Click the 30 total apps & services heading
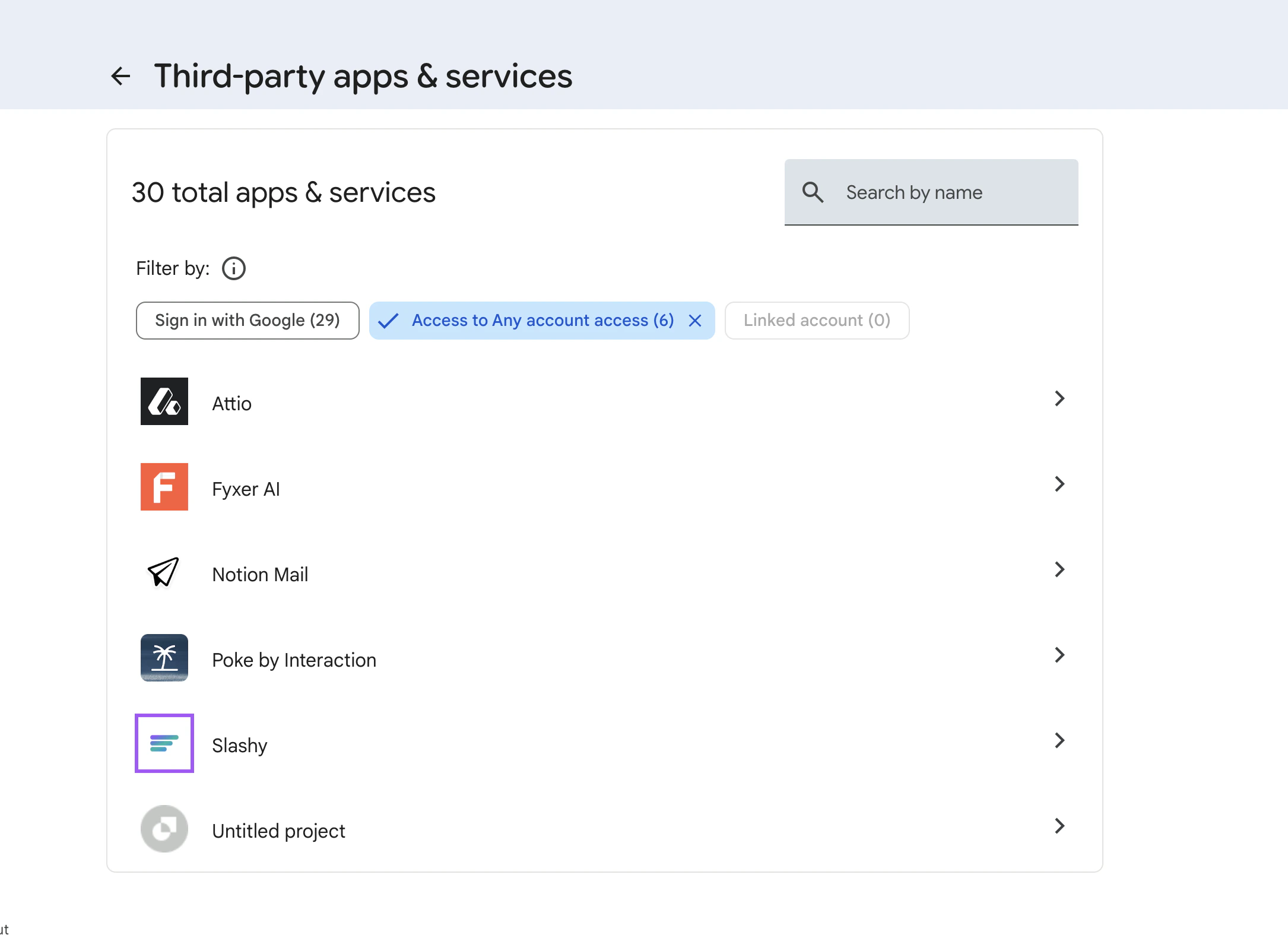This screenshot has width=1288, height=938. point(284,192)
